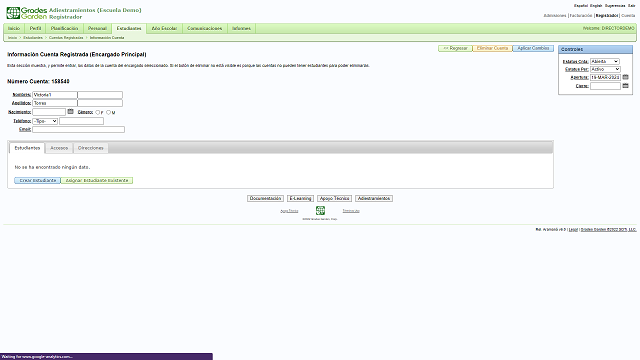Click the Apoyo Técnico button
The width and height of the screenshot is (640, 360).
[334, 198]
